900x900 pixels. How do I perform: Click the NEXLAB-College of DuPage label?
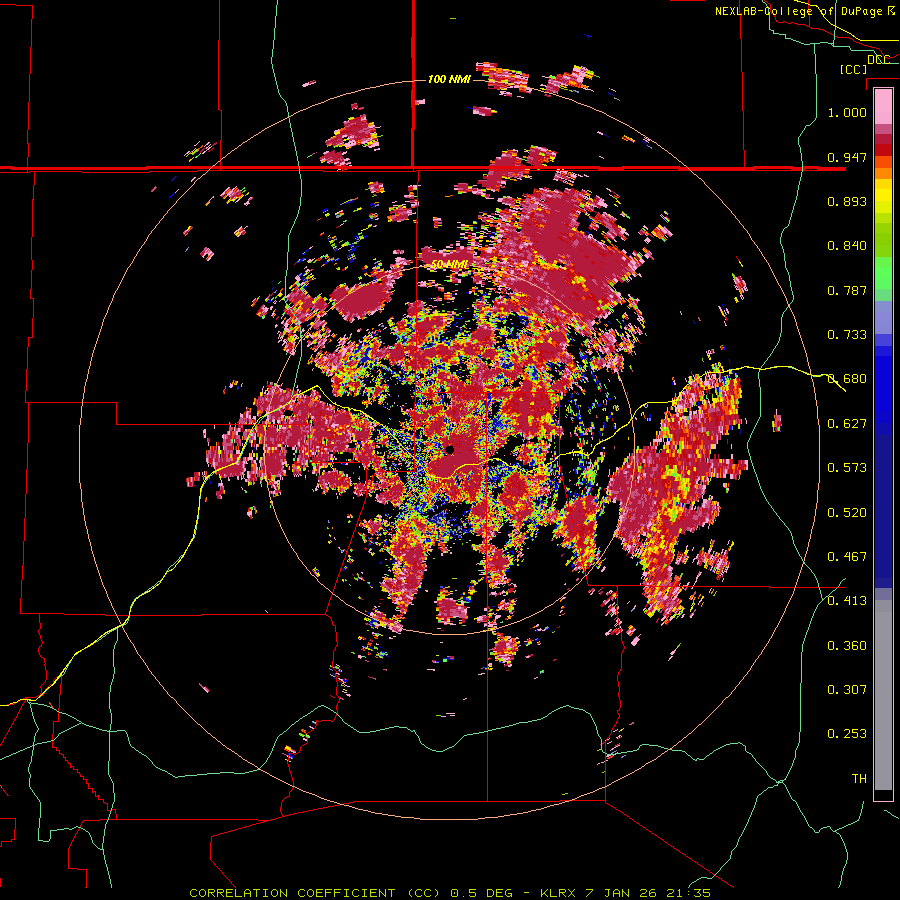tap(804, 11)
